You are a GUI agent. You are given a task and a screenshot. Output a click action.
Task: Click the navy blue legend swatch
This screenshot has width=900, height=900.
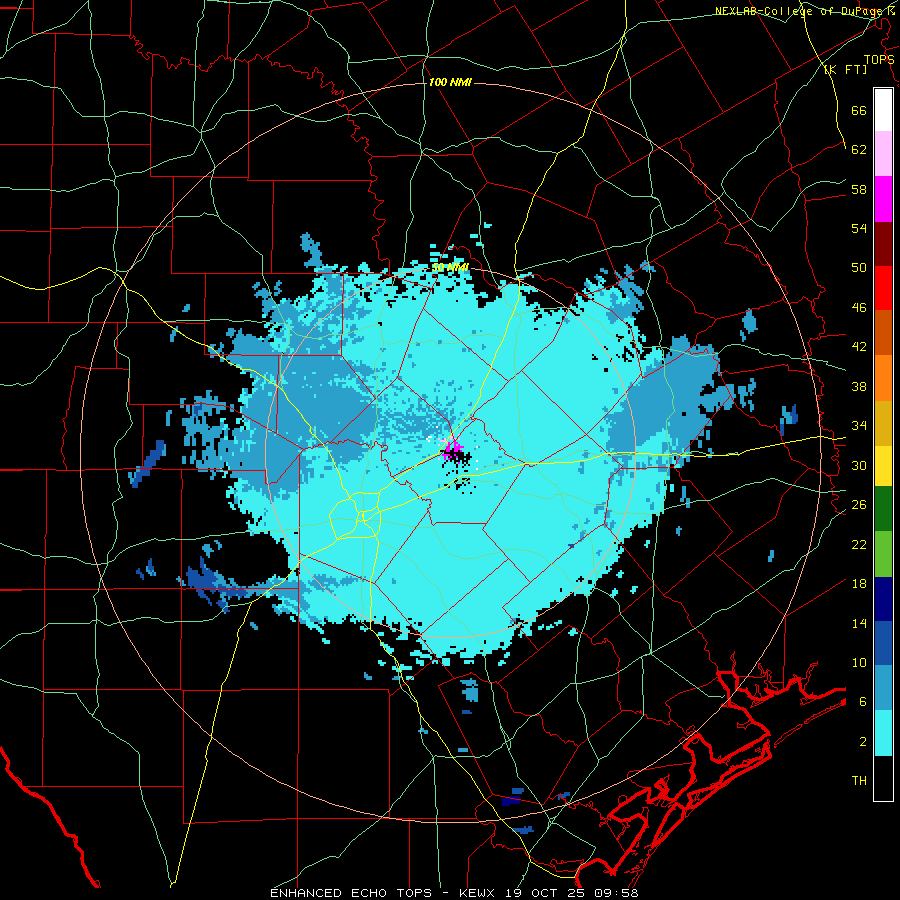[x=883, y=599]
